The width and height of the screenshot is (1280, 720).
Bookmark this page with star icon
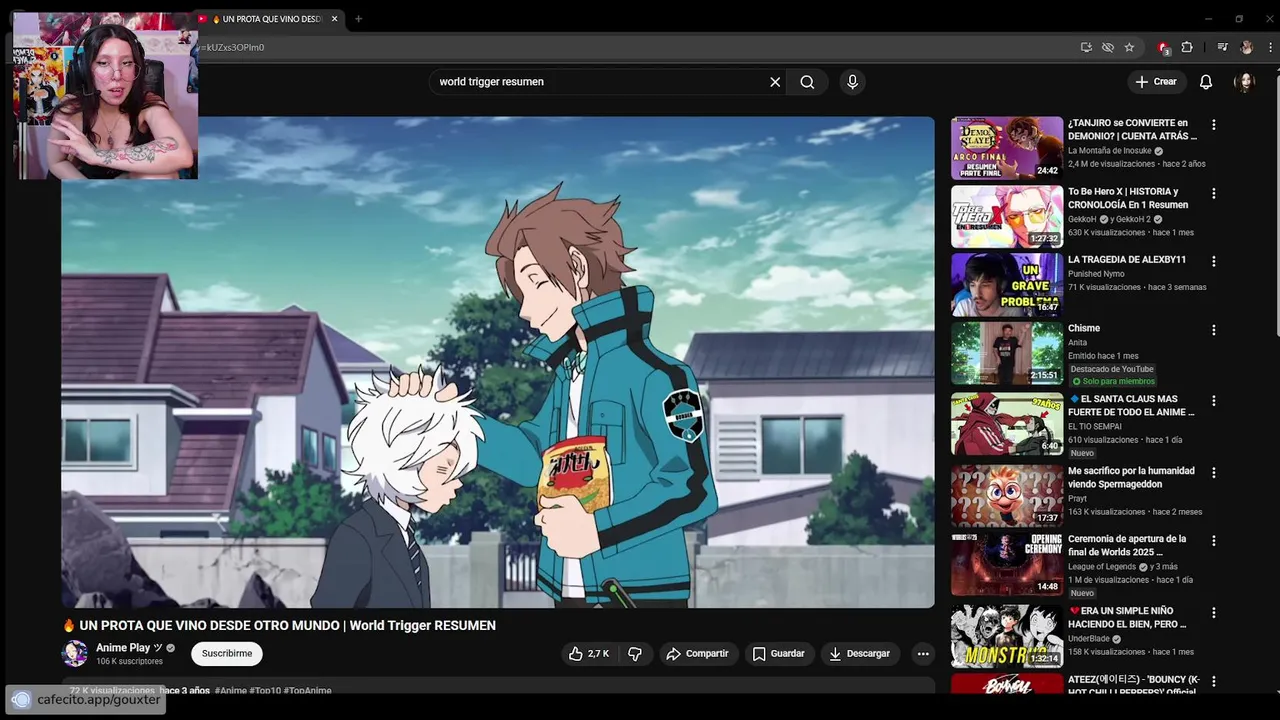coord(1129,47)
